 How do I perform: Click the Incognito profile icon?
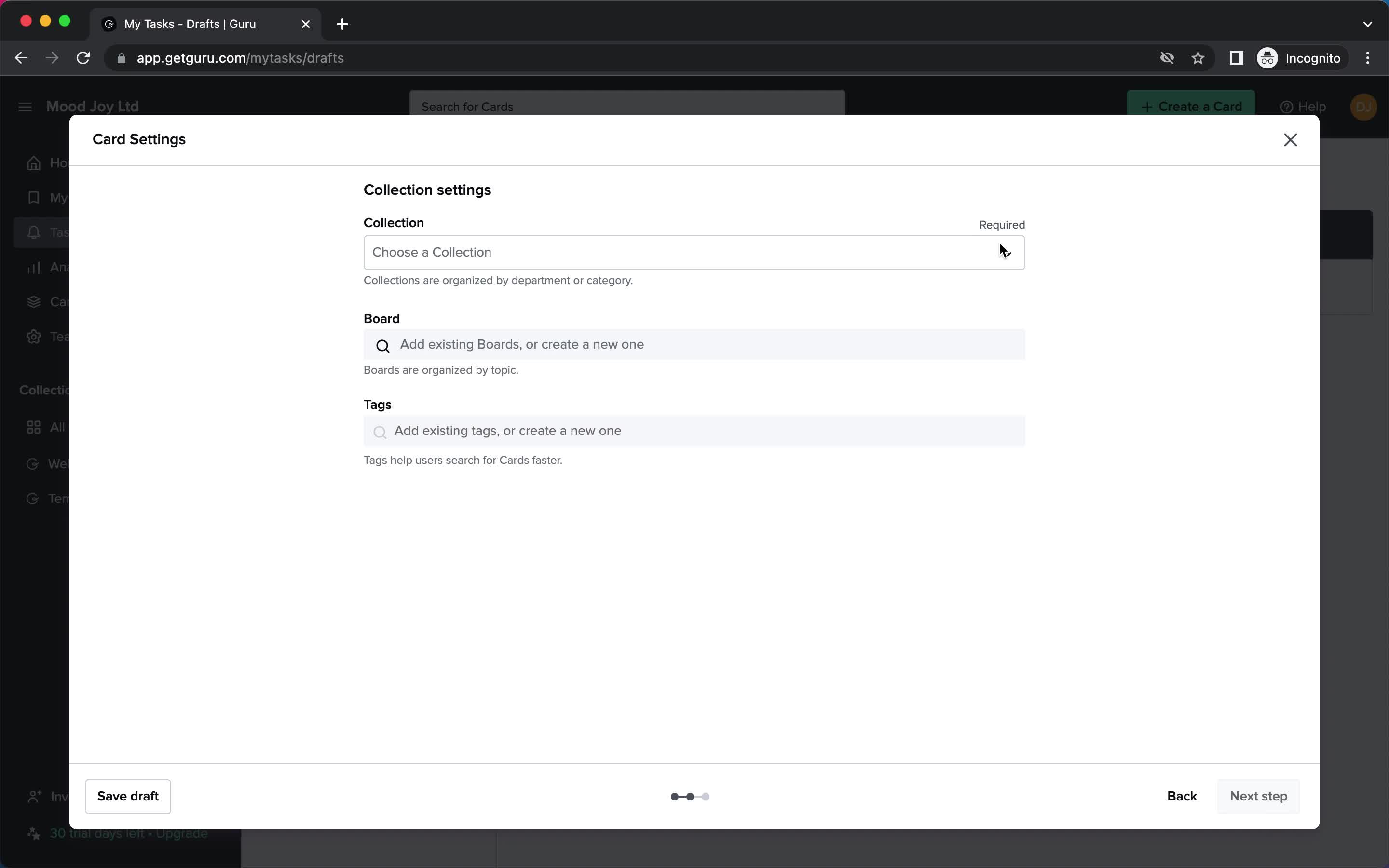click(x=1267, y=58)
